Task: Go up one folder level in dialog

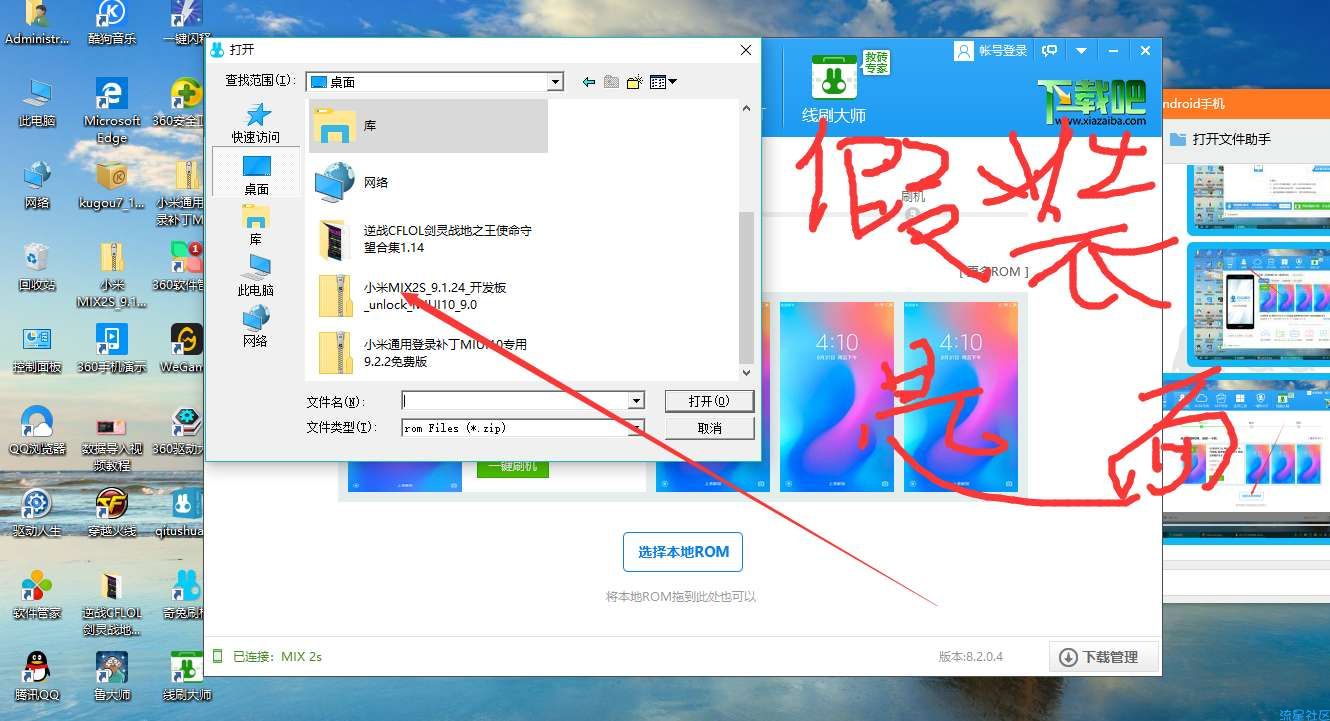Action: click(x=611, y=82)
